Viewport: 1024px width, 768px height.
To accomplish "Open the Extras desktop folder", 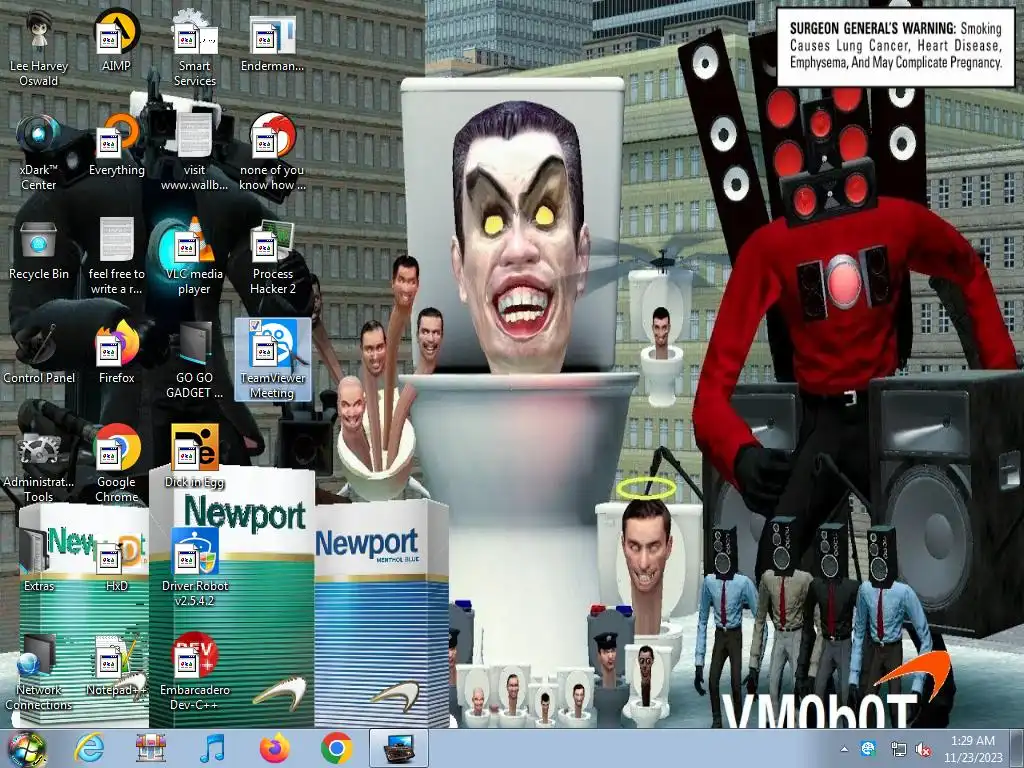I will [x=39, y=560].
